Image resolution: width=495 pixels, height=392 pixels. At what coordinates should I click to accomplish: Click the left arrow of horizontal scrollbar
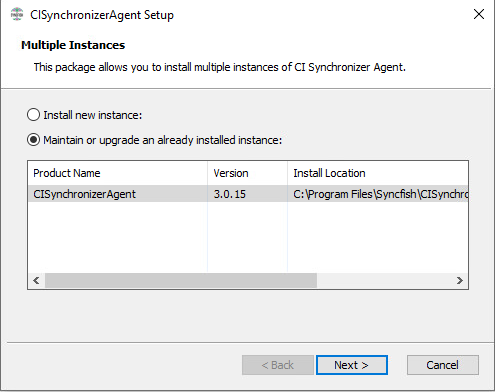(x=36, y=281)
